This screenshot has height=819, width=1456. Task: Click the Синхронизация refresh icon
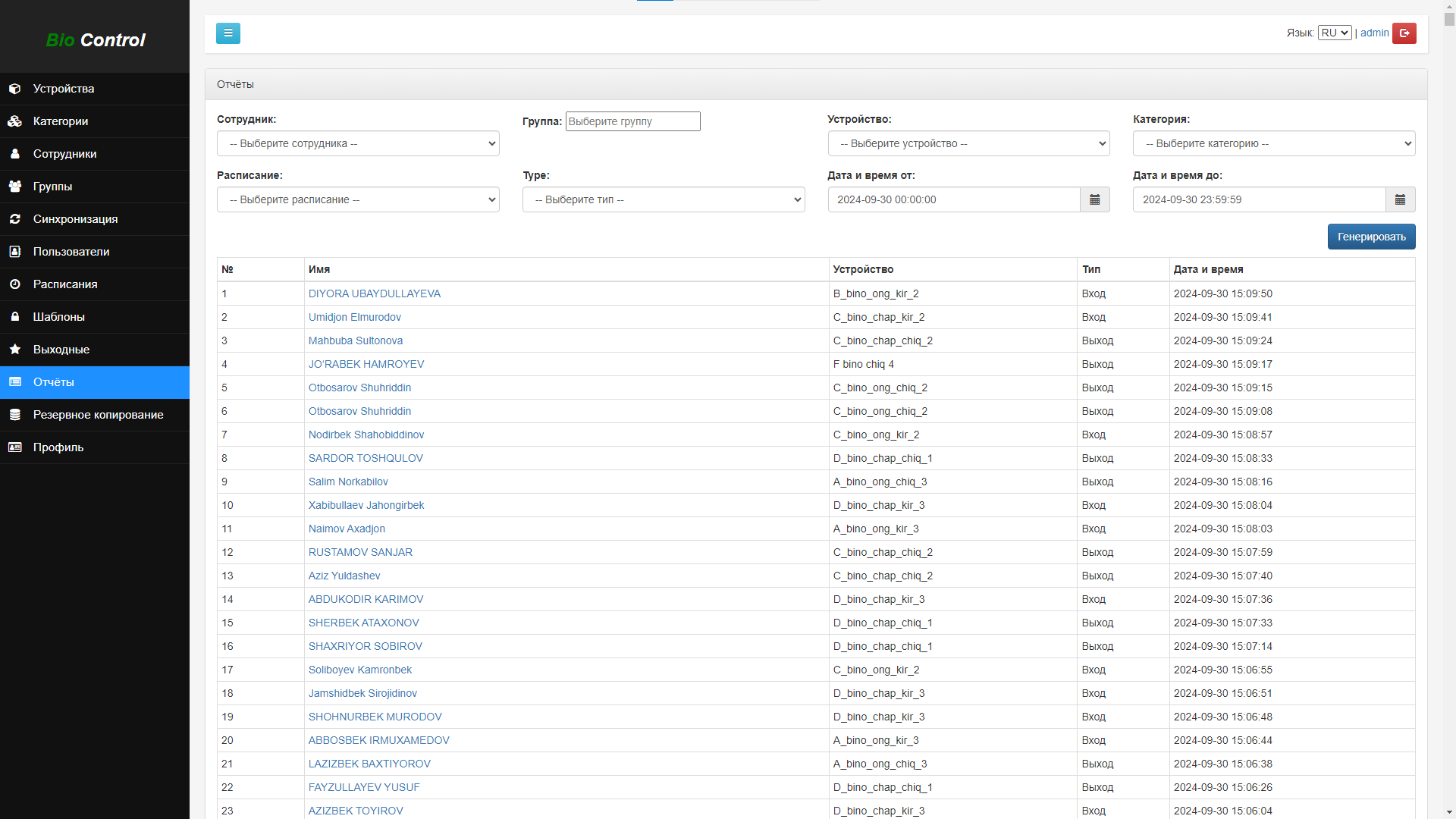(x=14, y=219)
